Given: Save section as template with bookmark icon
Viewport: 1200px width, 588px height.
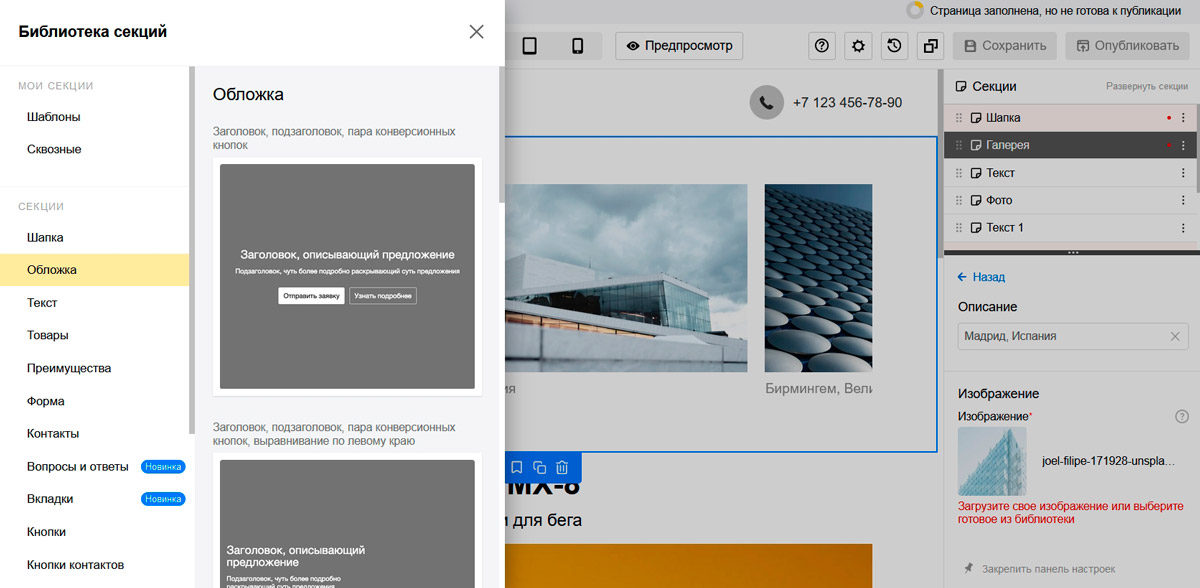Looking at the screenshot, I should (x=516, y=467).
